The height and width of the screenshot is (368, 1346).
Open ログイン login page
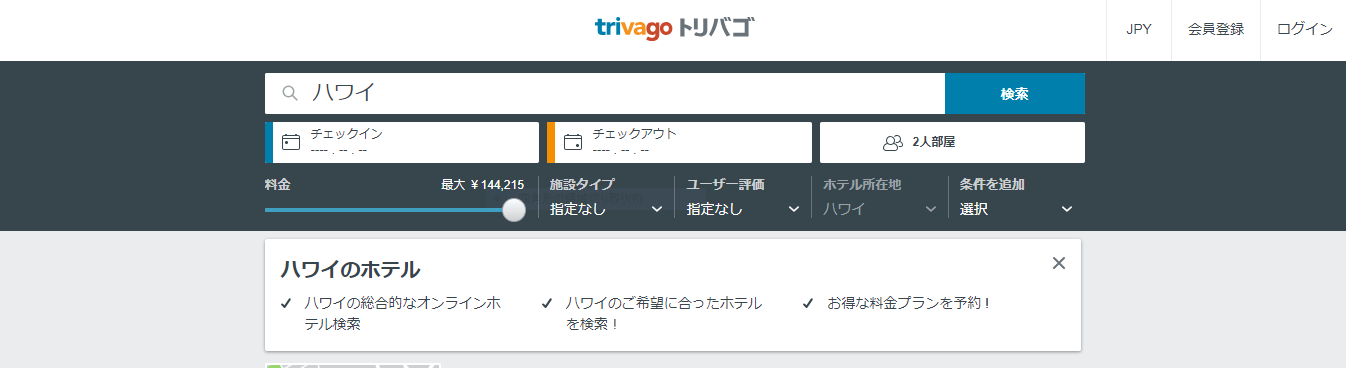click(x=1304, y=30)
